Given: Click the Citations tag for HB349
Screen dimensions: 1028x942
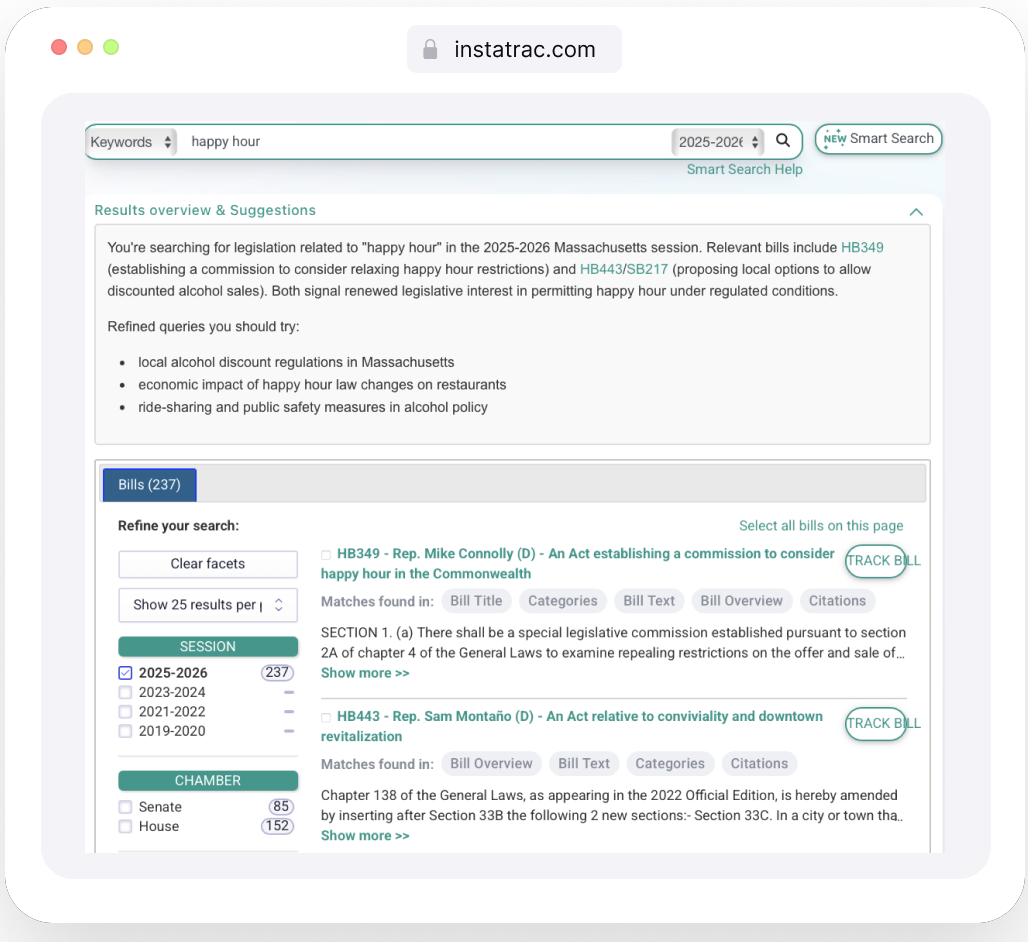Looking at the screenshot, I should (837, 600).
